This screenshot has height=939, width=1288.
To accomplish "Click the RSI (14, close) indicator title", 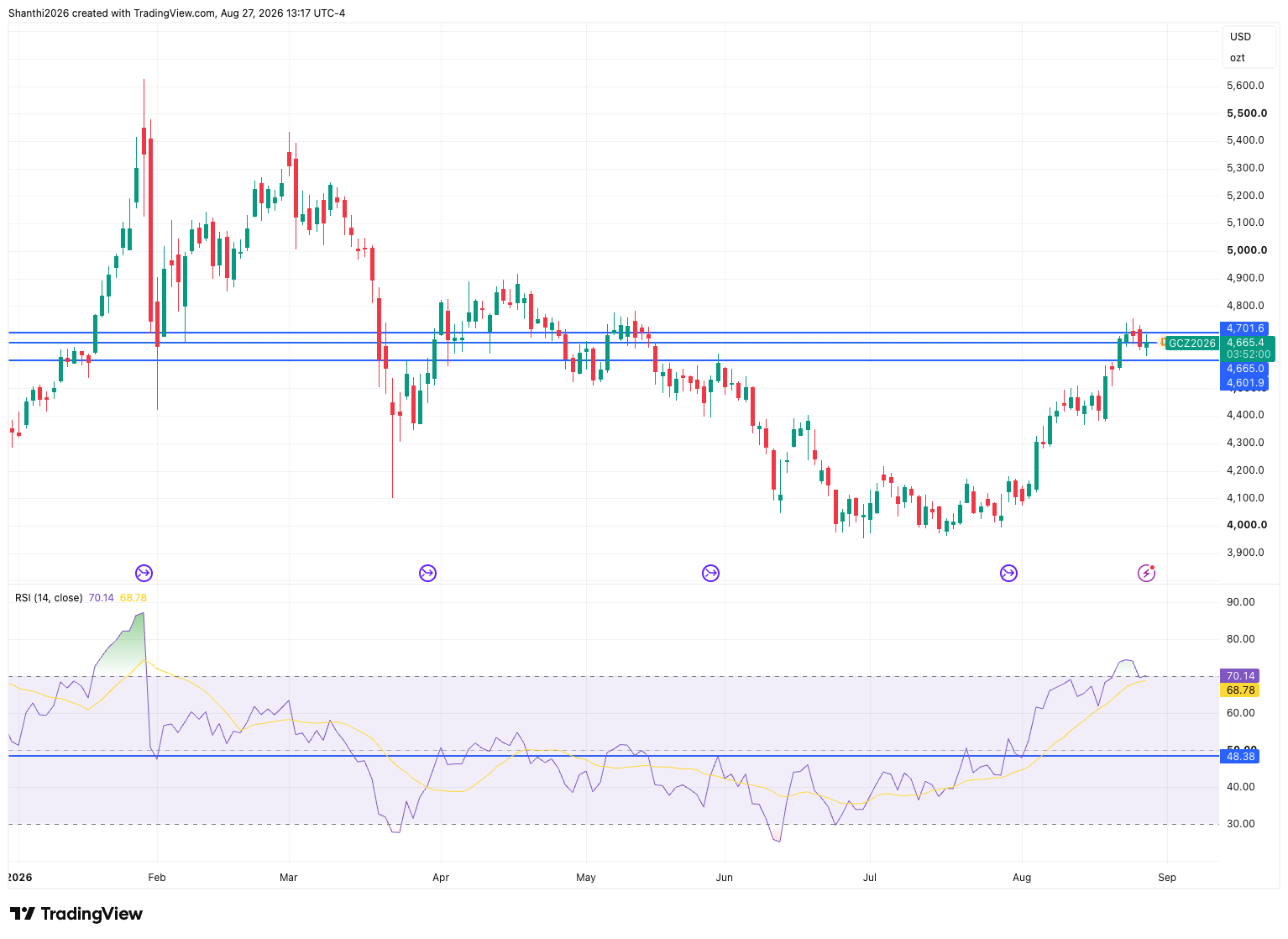I will click(49, 598).
